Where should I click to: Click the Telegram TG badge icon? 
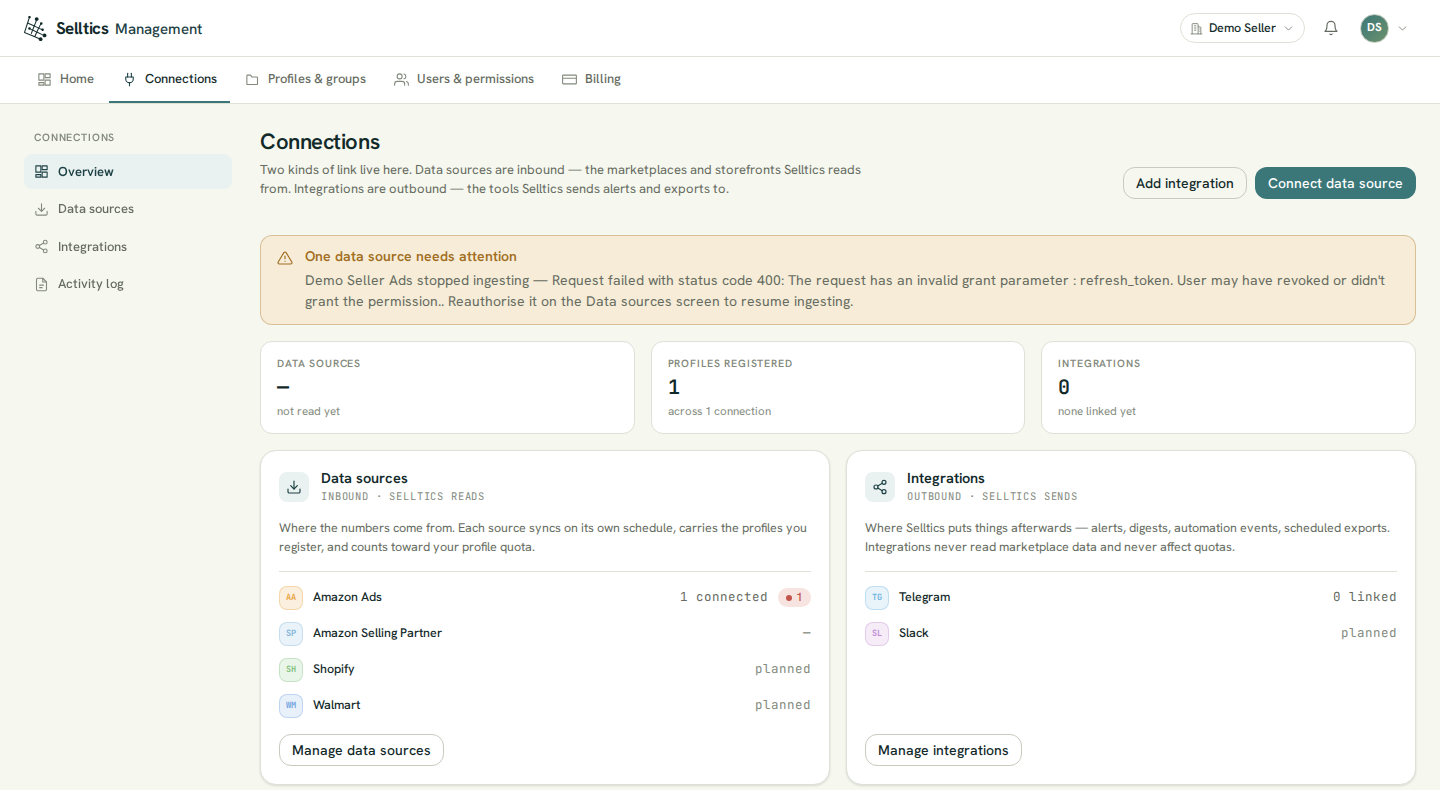(877, 598)
